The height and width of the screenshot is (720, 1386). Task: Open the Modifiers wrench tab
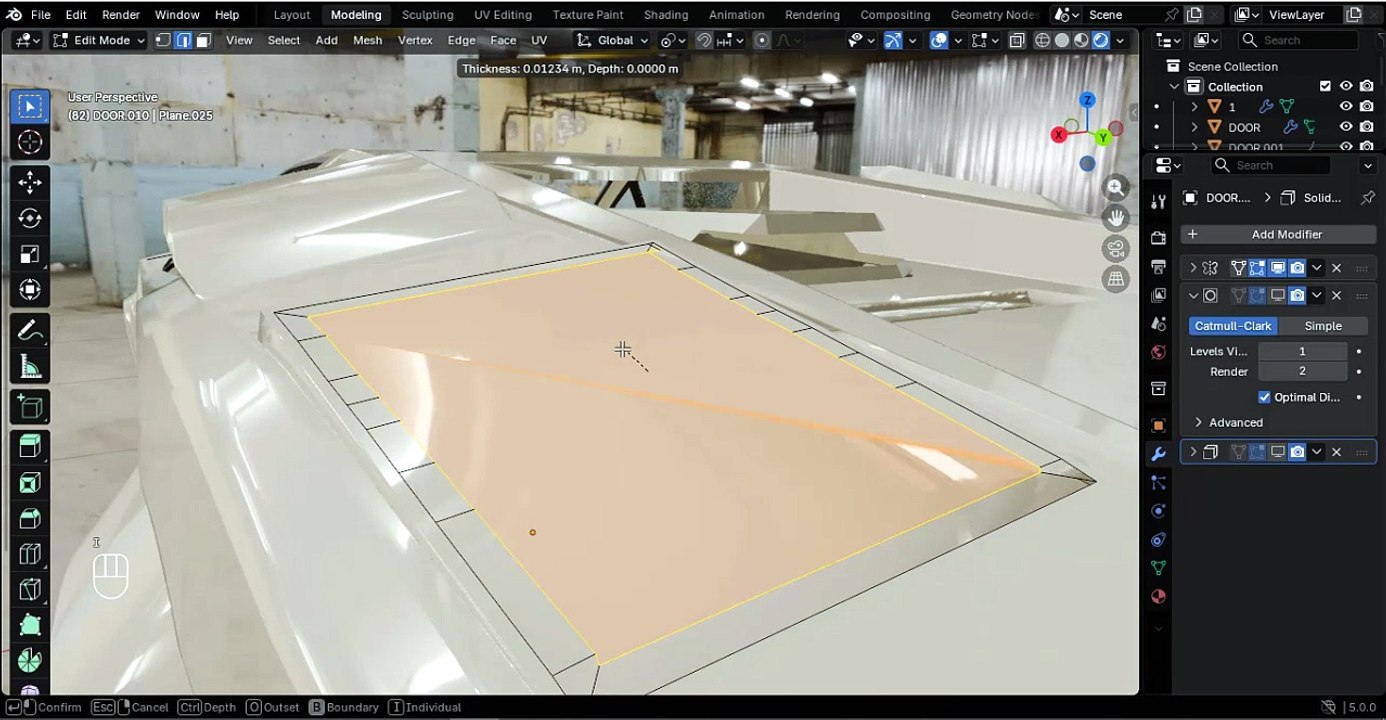click(1158, 454)
